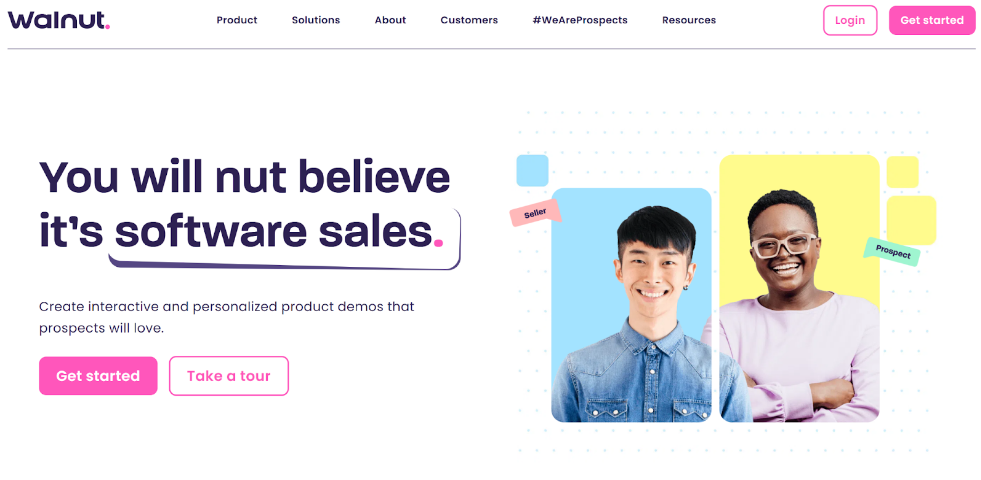Click the headline 'software sales' text
Viewport: 981px width, 480px height.
click(273, 230)
